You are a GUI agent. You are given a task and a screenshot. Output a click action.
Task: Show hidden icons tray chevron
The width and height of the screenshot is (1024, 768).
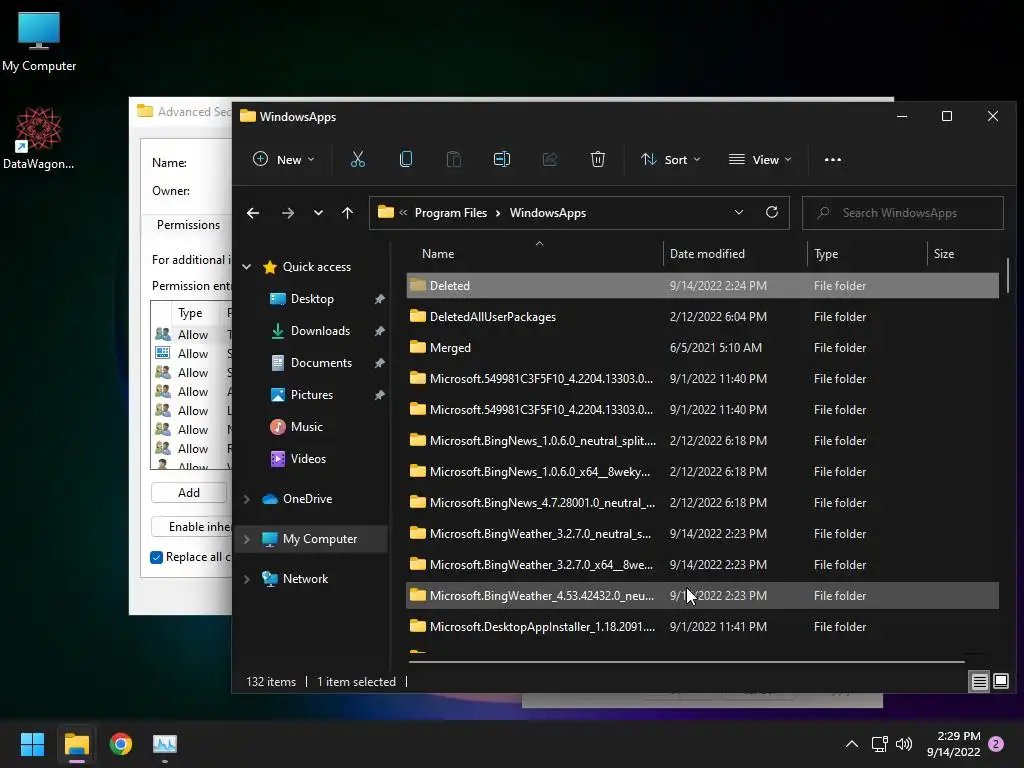pyautogui.click(x=852, y=744)
